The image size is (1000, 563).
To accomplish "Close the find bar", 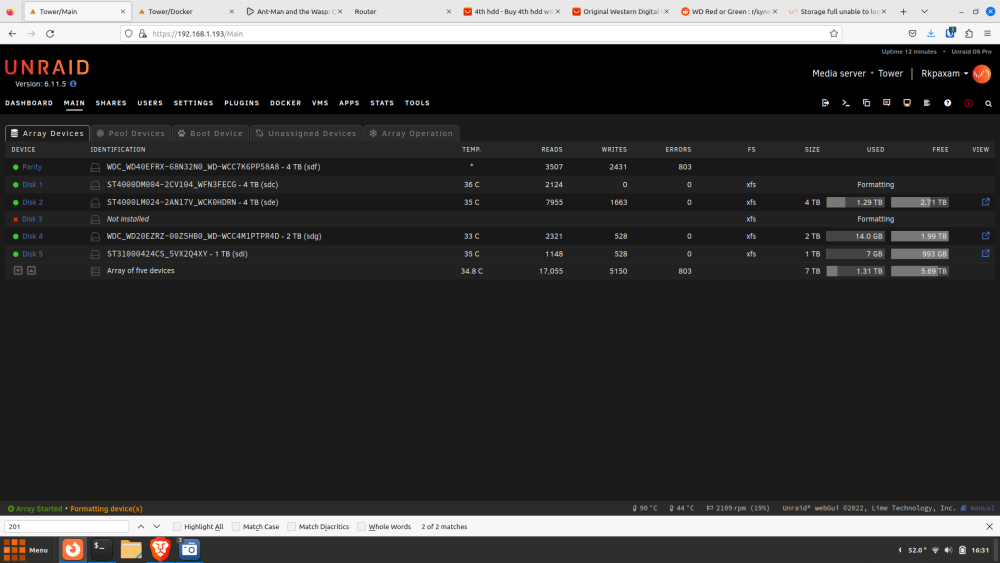I will 989,527.
